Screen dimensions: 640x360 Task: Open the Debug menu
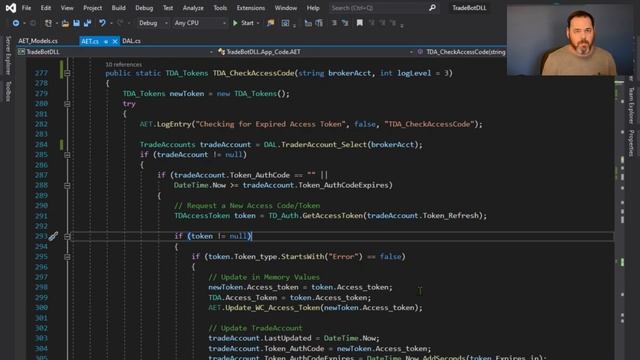[144, 8]
